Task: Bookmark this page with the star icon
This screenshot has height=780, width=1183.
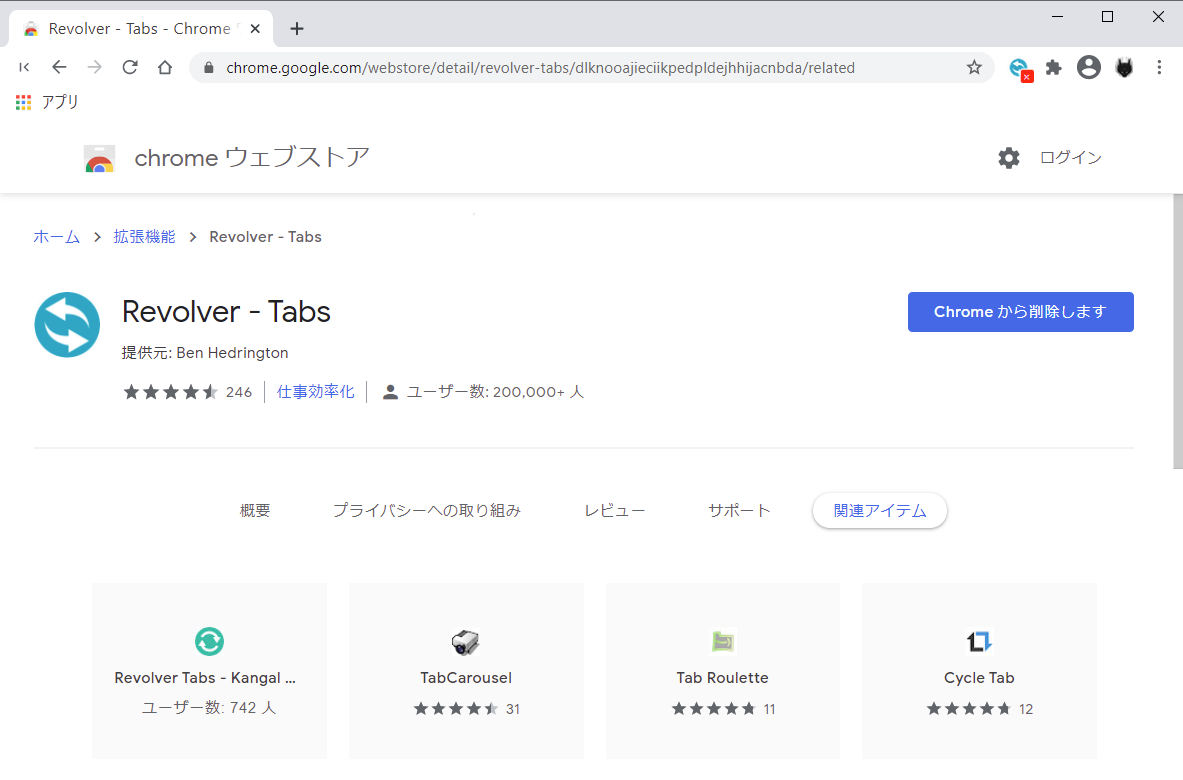Action: click(x=974, y=68)
